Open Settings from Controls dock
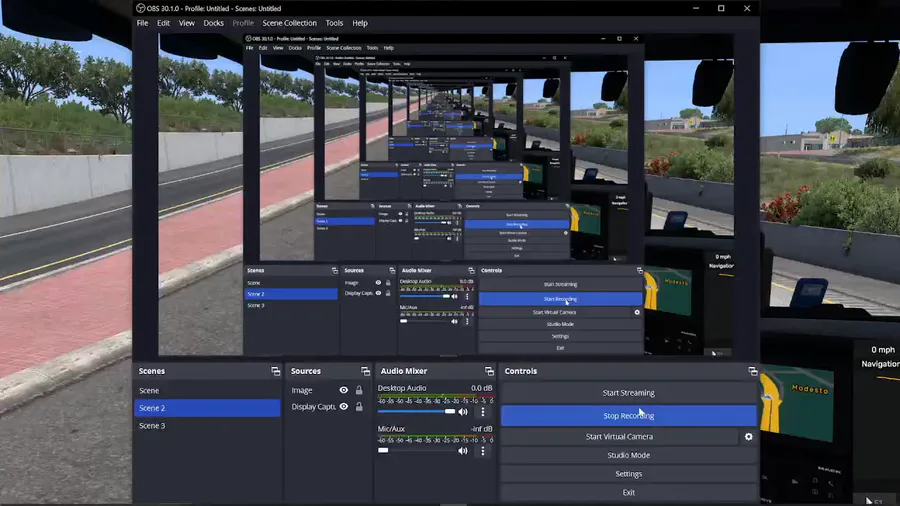This screenshot has width=900, height=506. (629, 474)
